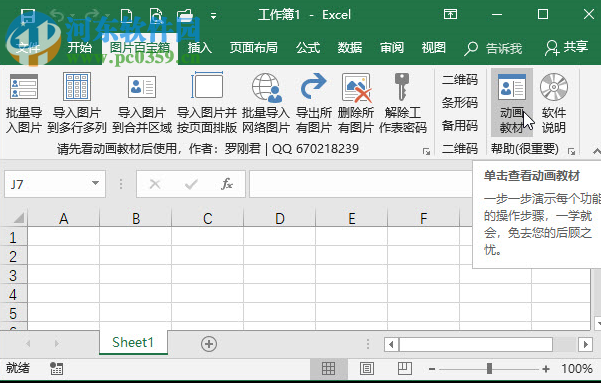This screenshot has height=383, width=601.
Task: Select row 3 header
Action: pos(13,275)
